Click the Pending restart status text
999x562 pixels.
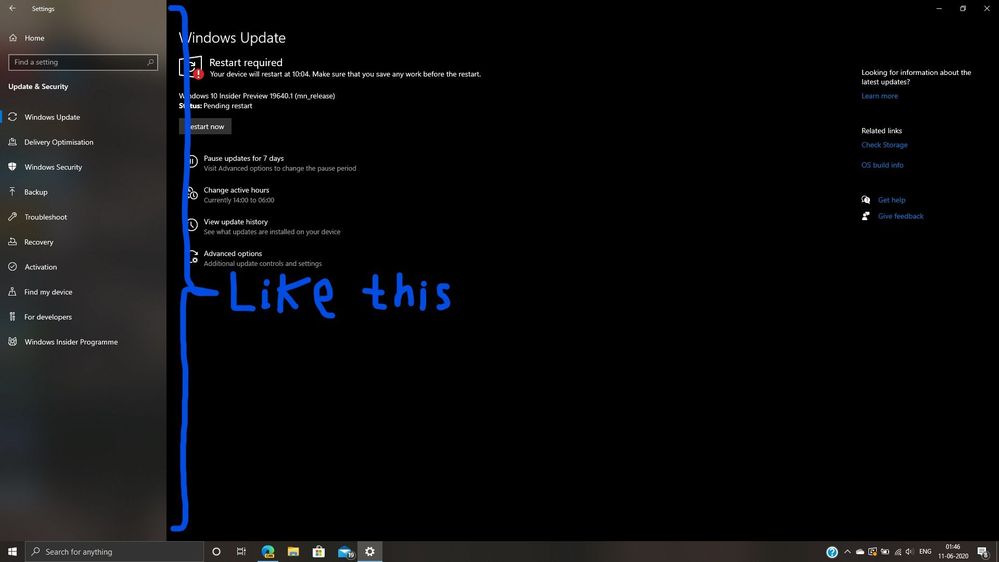(x=227, y=106)
